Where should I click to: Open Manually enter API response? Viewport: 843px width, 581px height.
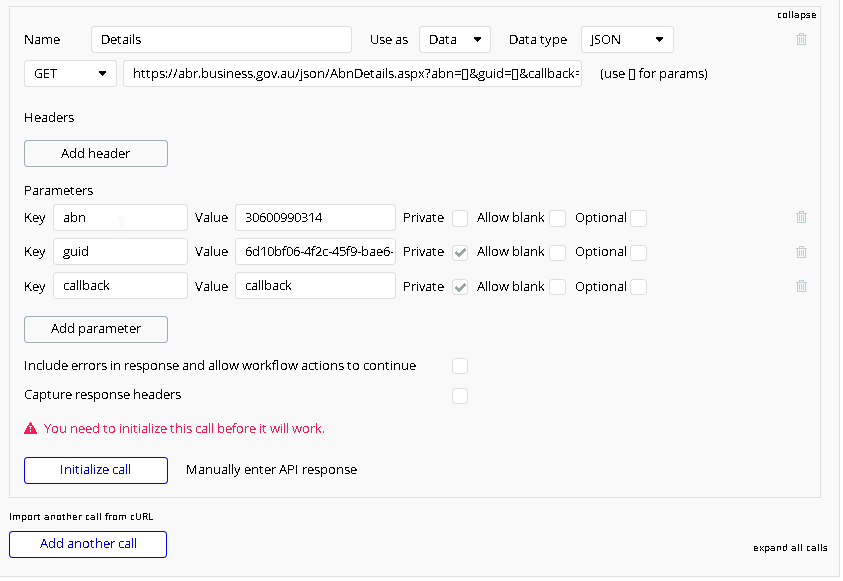click(269, 470)
